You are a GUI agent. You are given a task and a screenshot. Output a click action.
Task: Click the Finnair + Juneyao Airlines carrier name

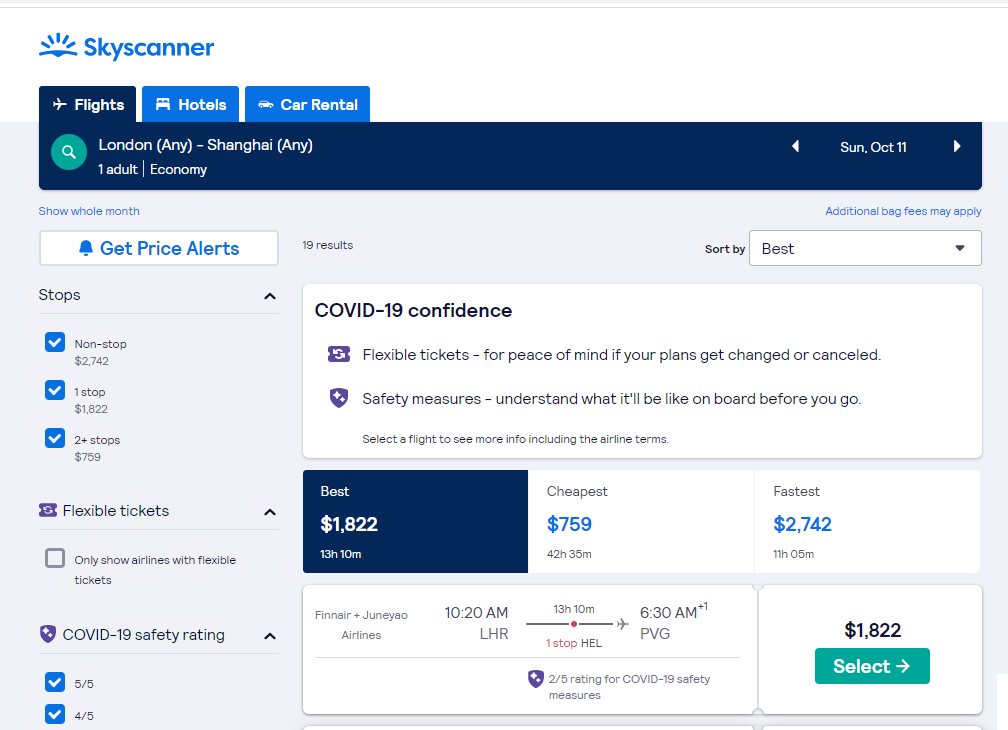[361, 625]
